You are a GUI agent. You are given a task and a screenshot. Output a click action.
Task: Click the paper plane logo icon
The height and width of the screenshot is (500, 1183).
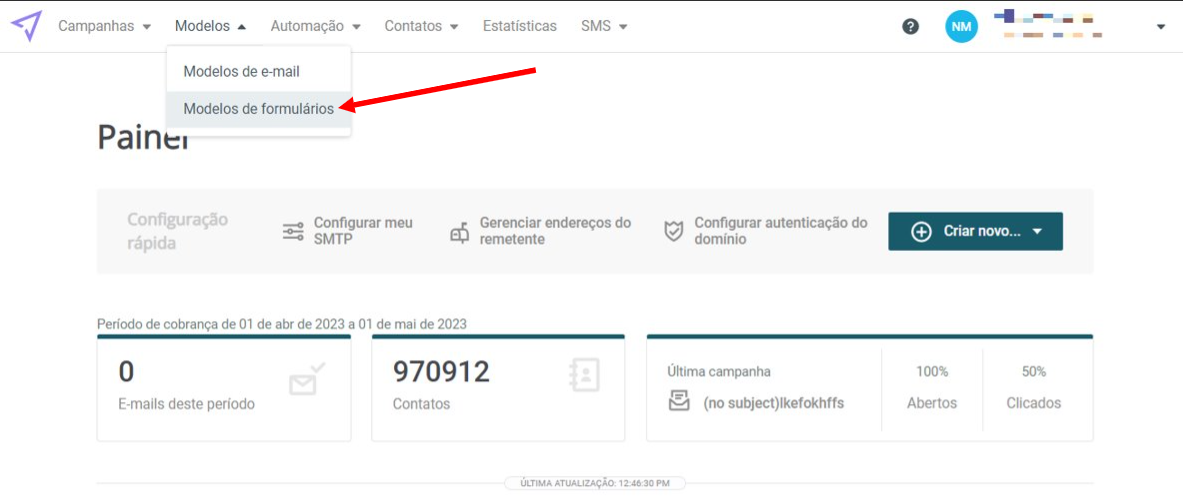coord(26,26)
